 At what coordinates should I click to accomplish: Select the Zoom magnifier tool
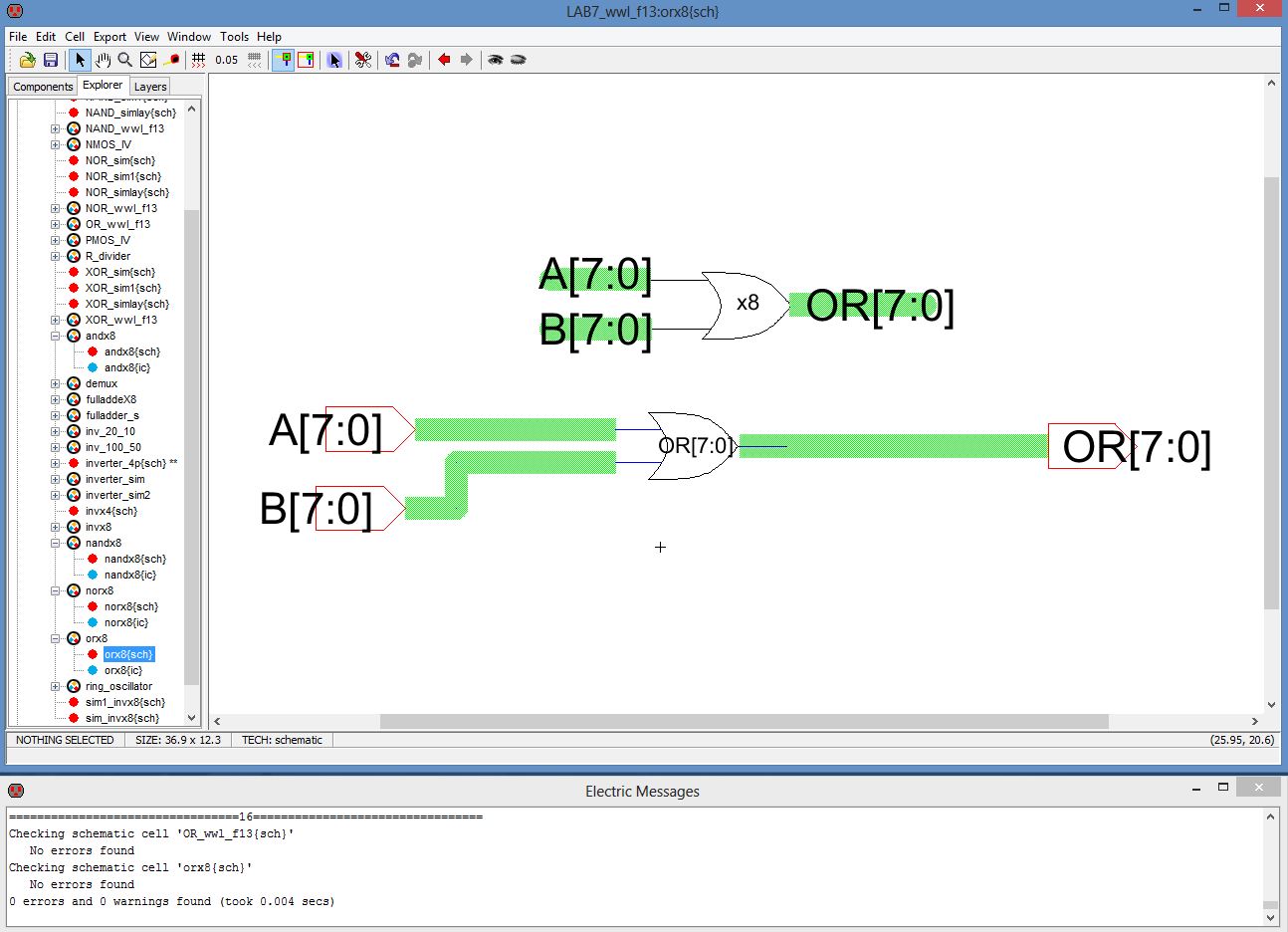[125, 60]
